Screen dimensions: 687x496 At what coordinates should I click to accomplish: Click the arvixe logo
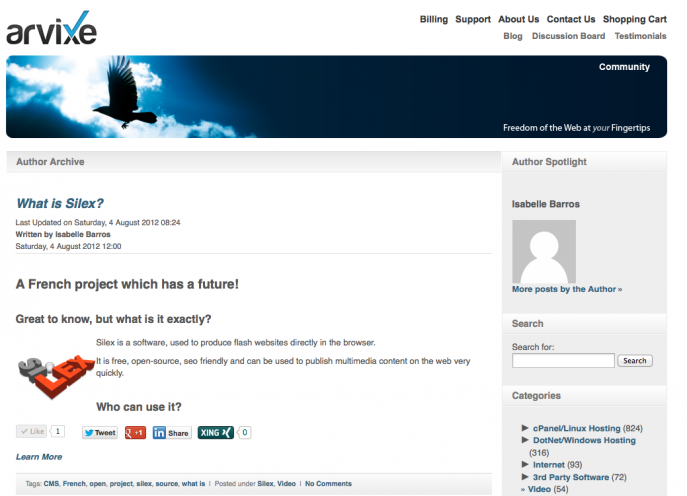click(x=52, y=28)
